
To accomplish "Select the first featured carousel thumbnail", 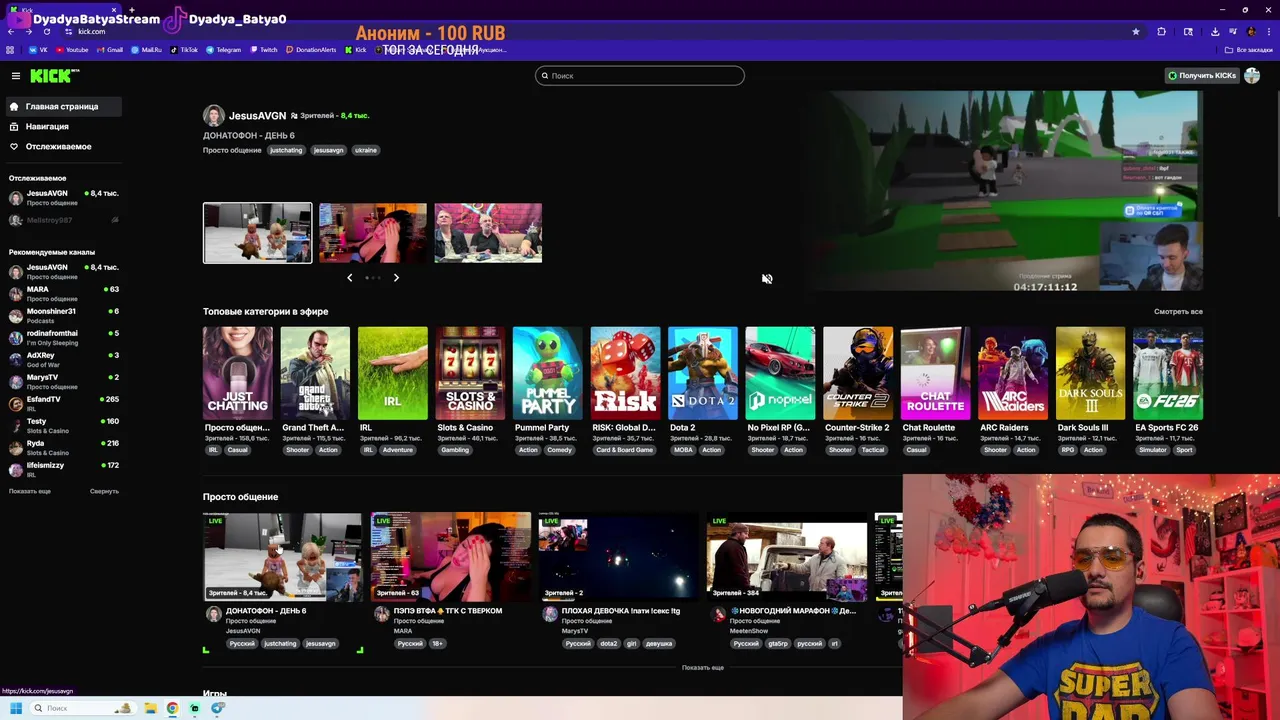I will point(257,233).
